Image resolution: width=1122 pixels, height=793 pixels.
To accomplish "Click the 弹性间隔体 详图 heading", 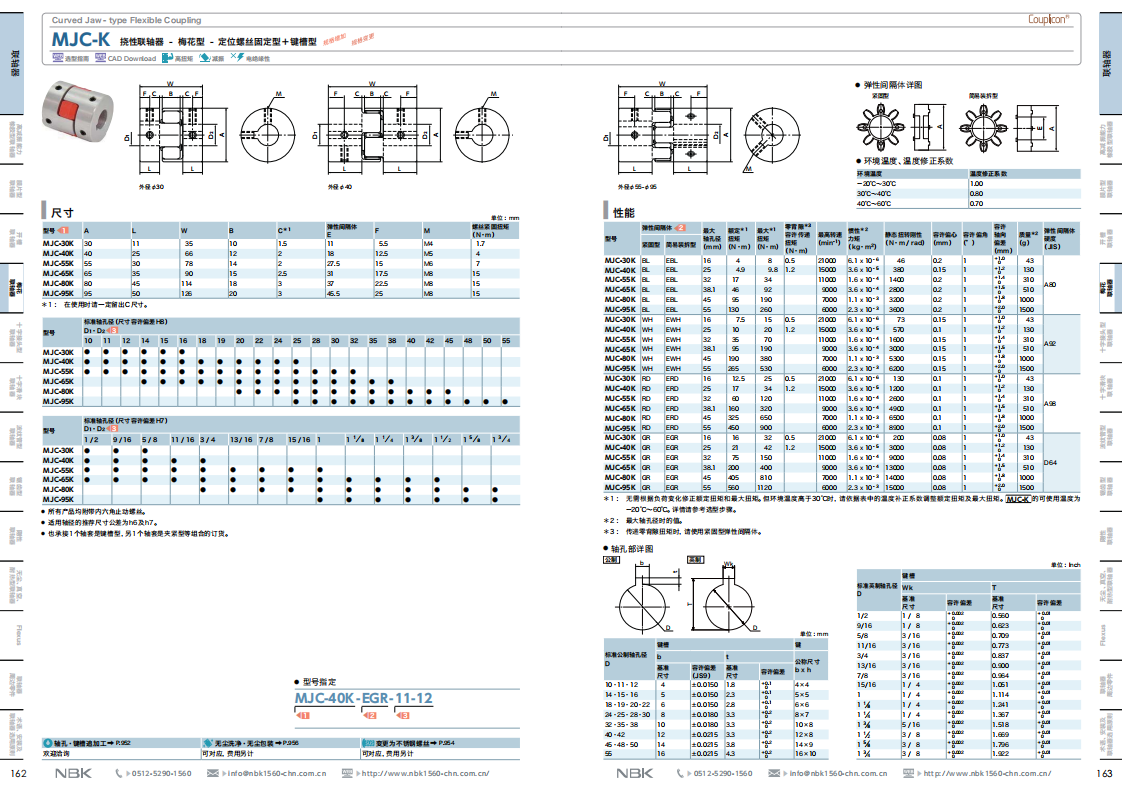I will (893, 85).
